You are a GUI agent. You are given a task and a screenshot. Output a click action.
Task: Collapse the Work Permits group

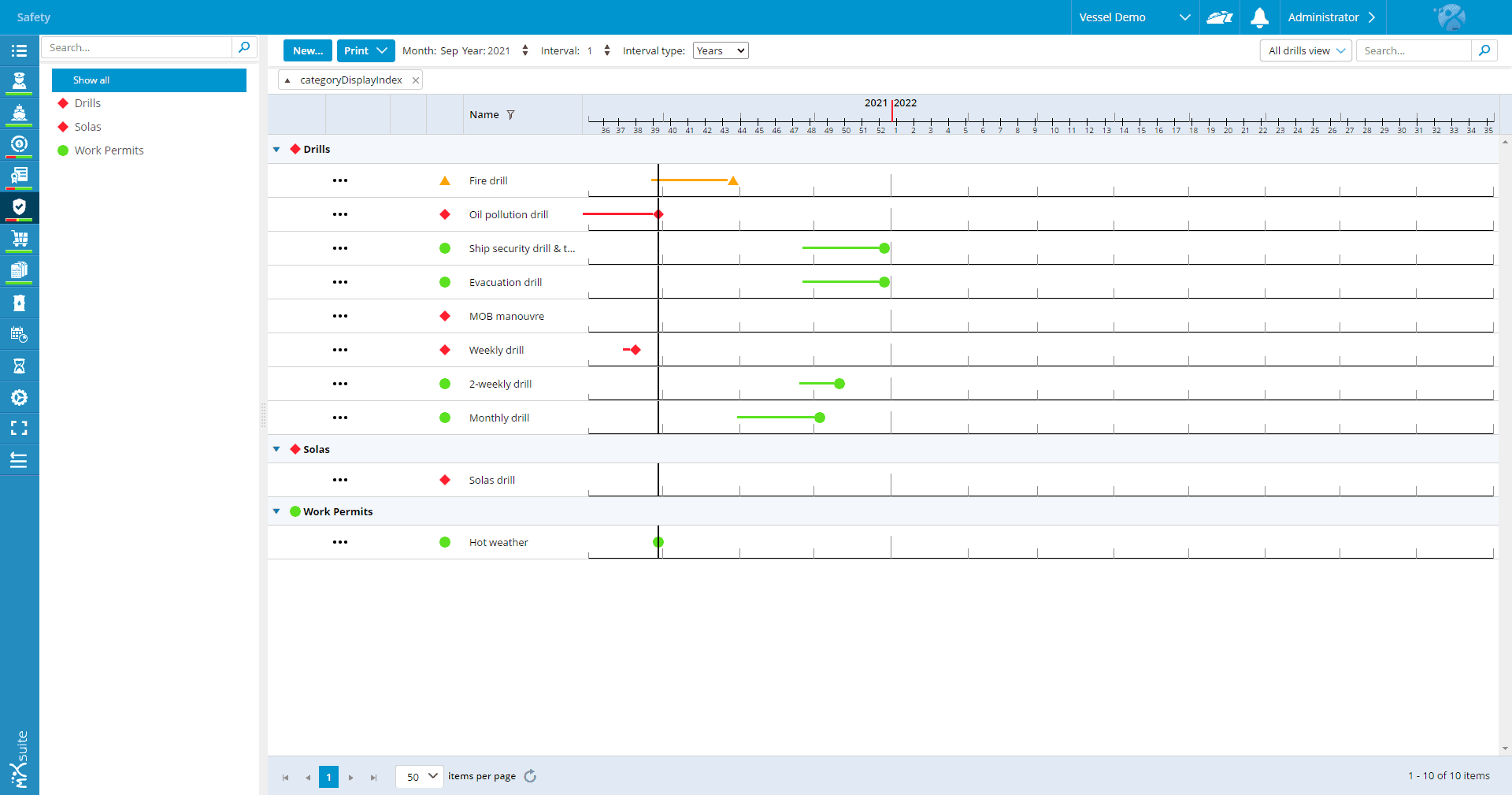[276, 511]
